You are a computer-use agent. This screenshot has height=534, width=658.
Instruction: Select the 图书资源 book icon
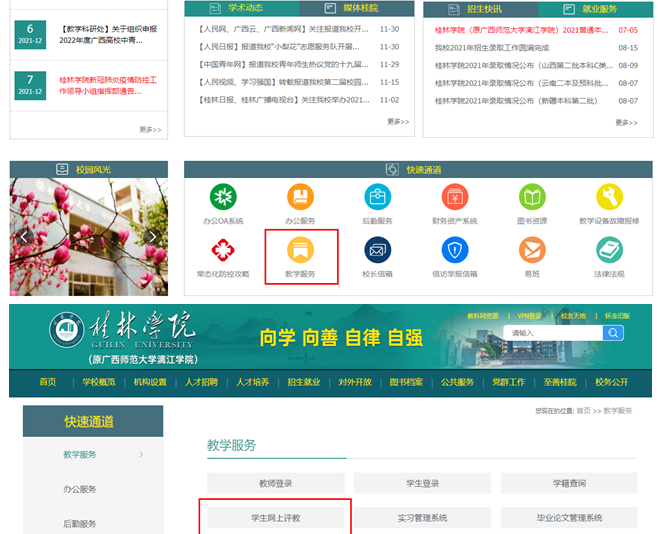(532, 197)
